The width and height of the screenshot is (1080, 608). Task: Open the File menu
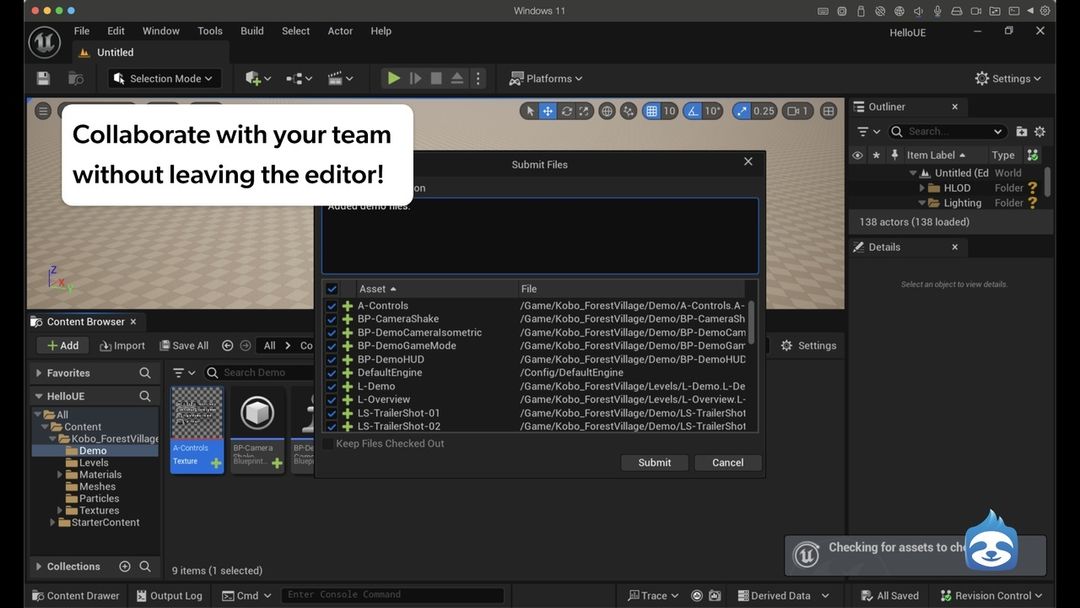coord(81,31)
